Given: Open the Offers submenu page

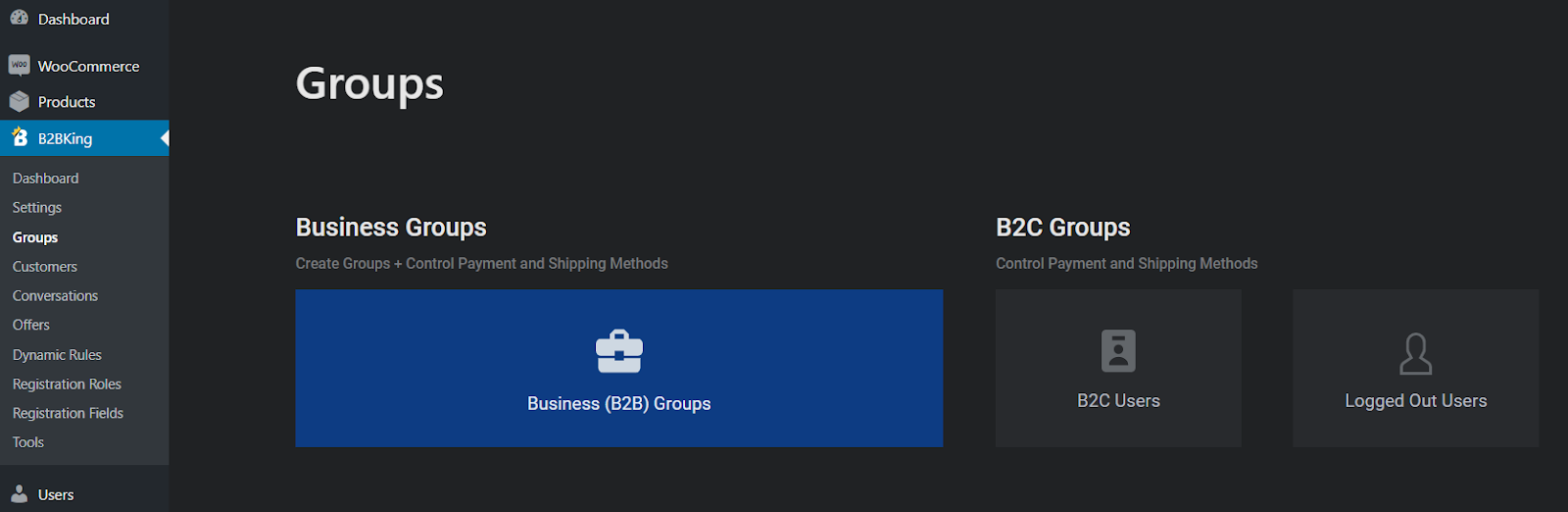Looking at the screenshot, I should coord(31,325).
